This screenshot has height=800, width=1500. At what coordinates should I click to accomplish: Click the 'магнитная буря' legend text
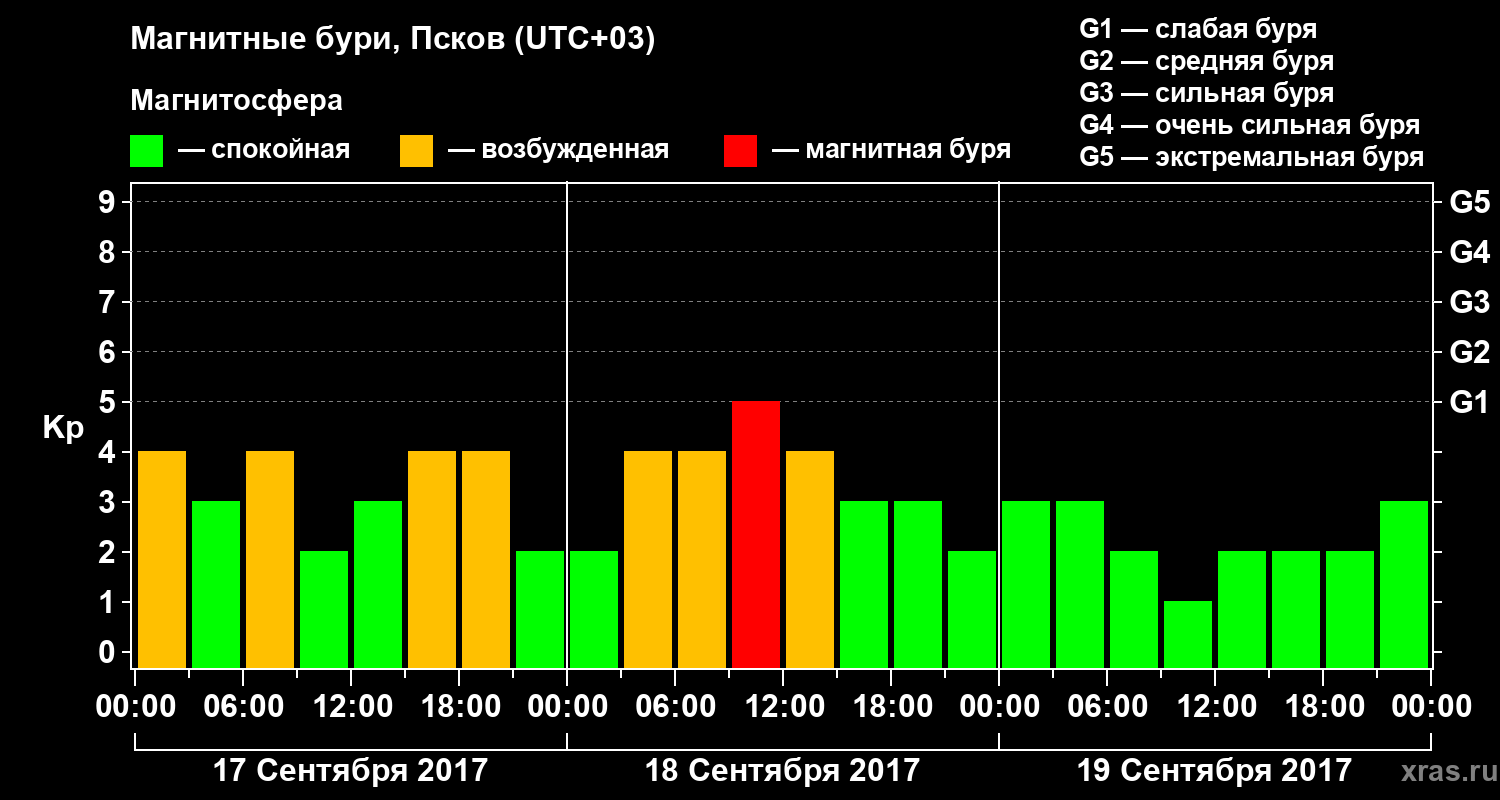tap(907, 151)
